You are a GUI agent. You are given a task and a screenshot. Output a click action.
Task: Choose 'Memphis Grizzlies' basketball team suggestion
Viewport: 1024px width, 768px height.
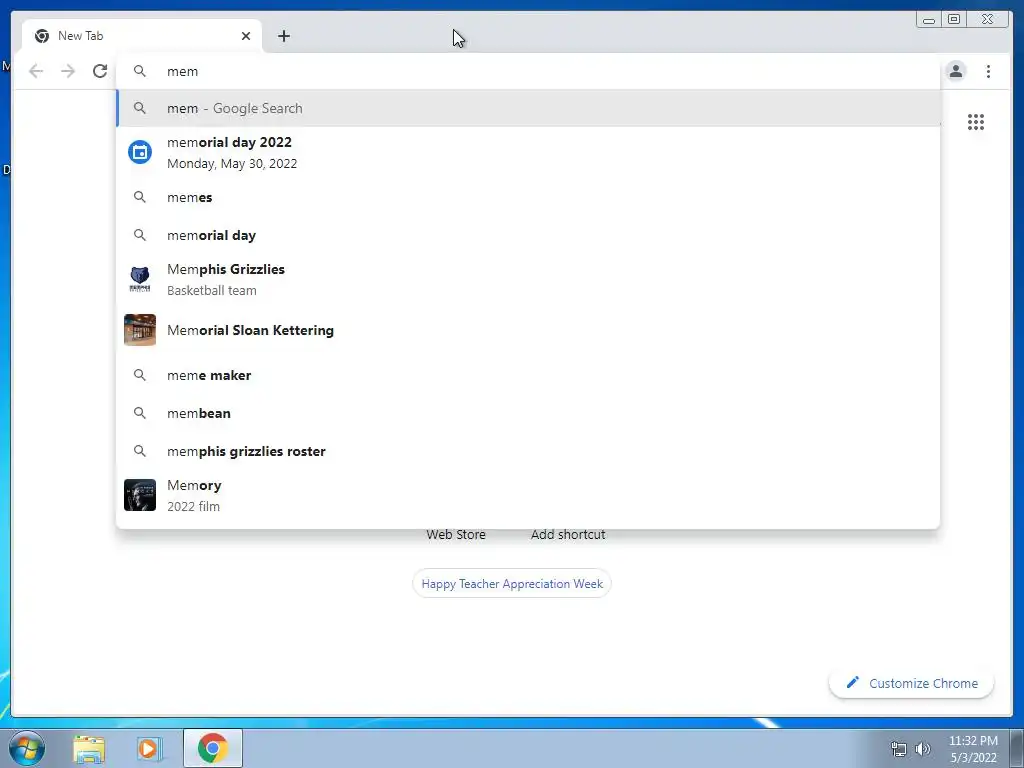click(x=528, y=280)
